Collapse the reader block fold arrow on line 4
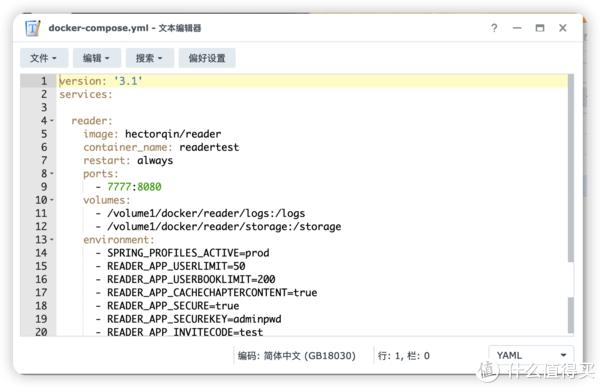The width and height of the screenshot is (600, 388). (x=52, y=121)
